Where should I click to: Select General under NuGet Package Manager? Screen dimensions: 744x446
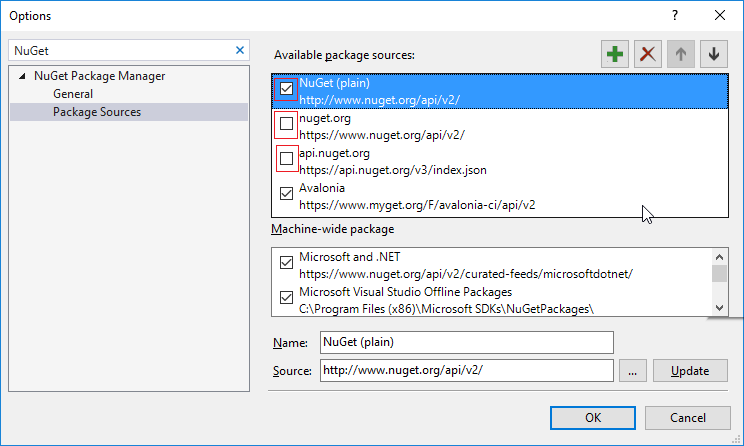(x=73, y=94)
